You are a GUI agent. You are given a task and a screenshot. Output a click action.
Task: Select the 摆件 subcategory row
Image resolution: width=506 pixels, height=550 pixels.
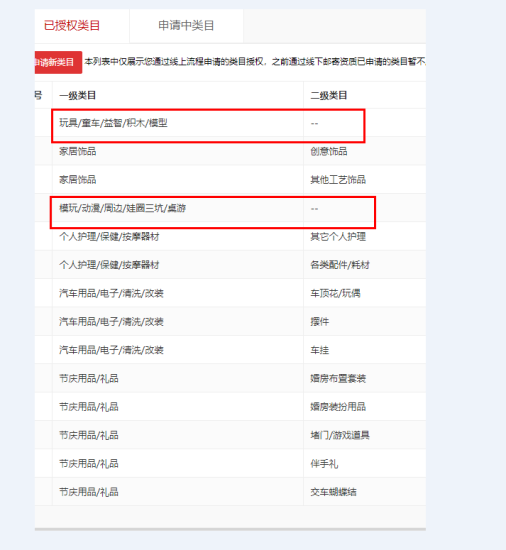tap(230, 322)
